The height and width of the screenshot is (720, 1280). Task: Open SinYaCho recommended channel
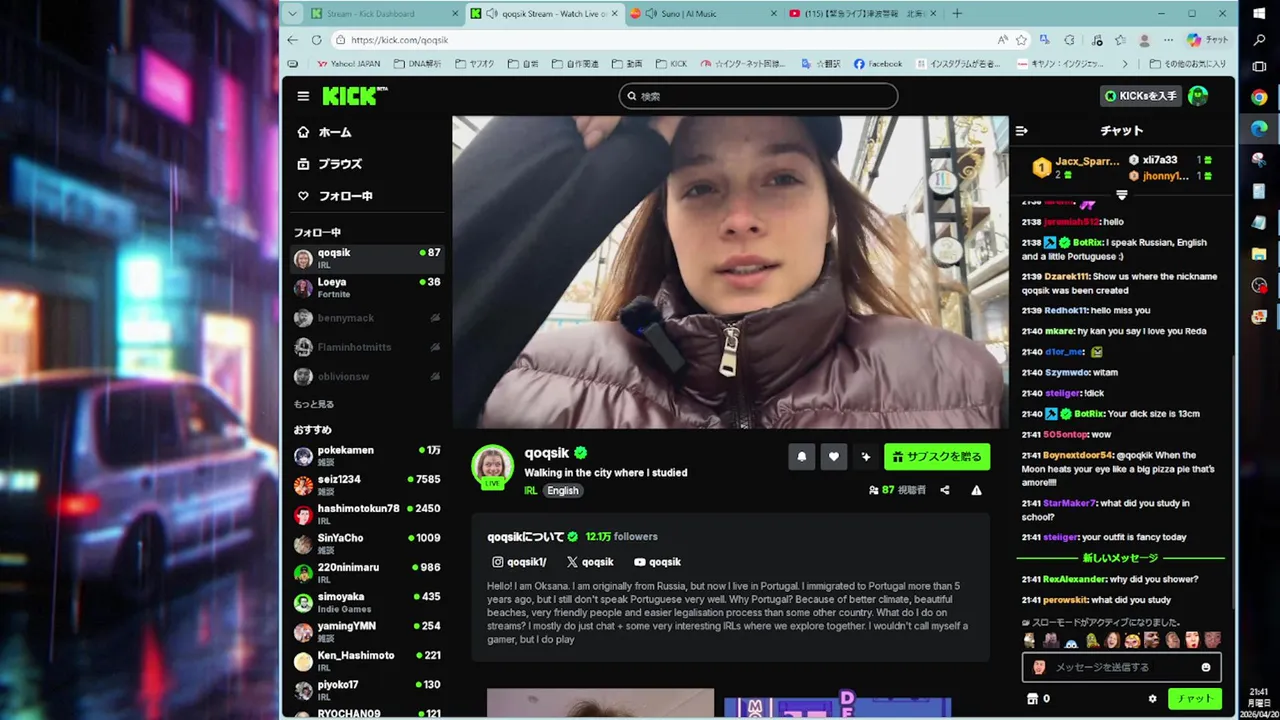[367, 543]
